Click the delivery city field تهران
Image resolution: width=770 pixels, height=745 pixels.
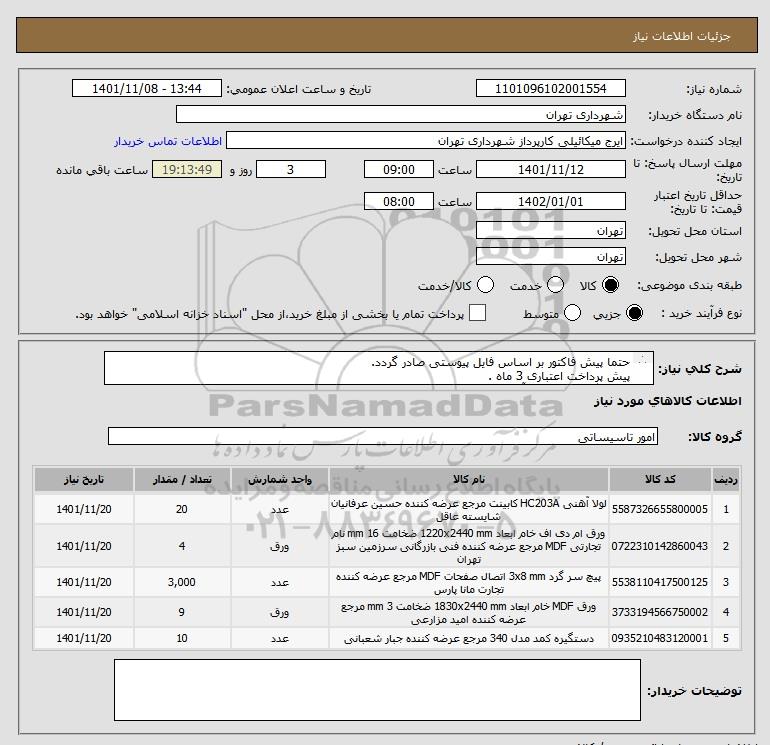550,257
